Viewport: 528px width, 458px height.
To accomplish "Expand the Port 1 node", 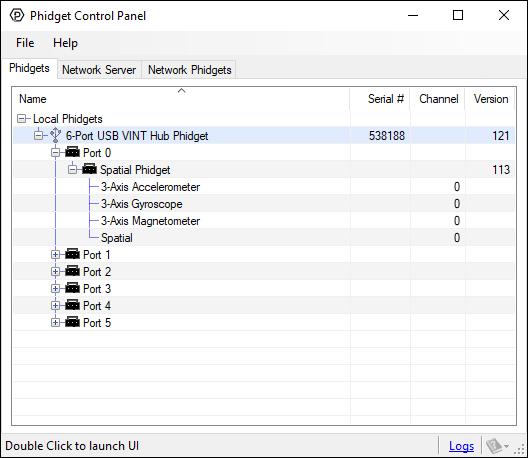I will point(55,255).
